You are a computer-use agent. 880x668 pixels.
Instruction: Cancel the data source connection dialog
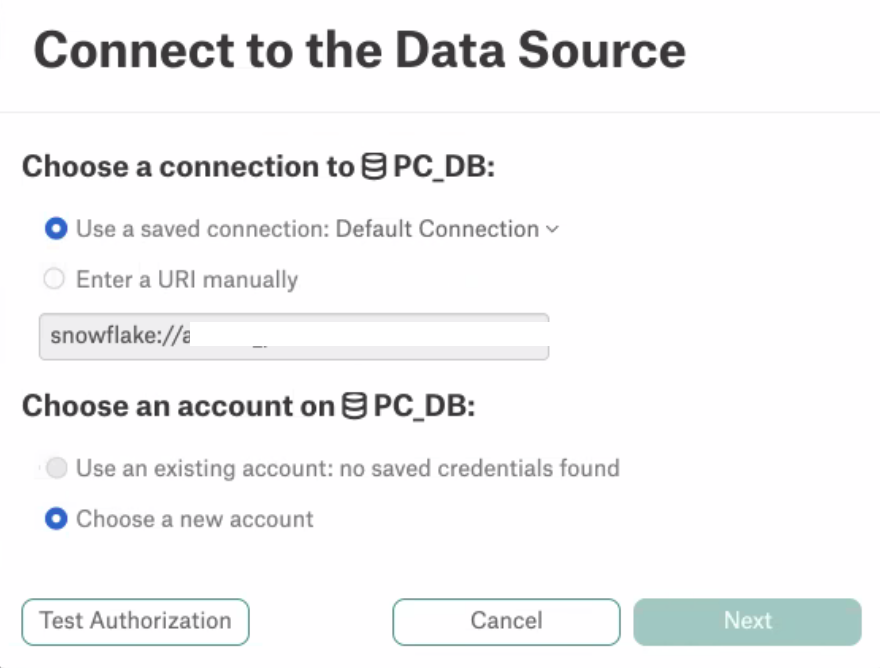(x=506, y=621)
